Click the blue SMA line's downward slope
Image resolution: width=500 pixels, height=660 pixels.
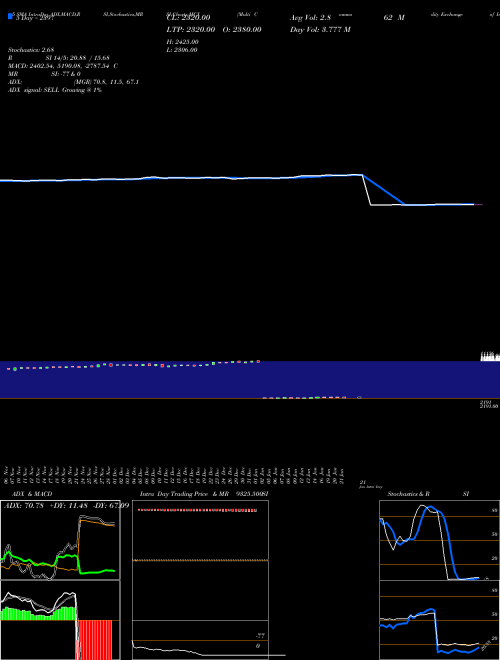tap(384, 190)
